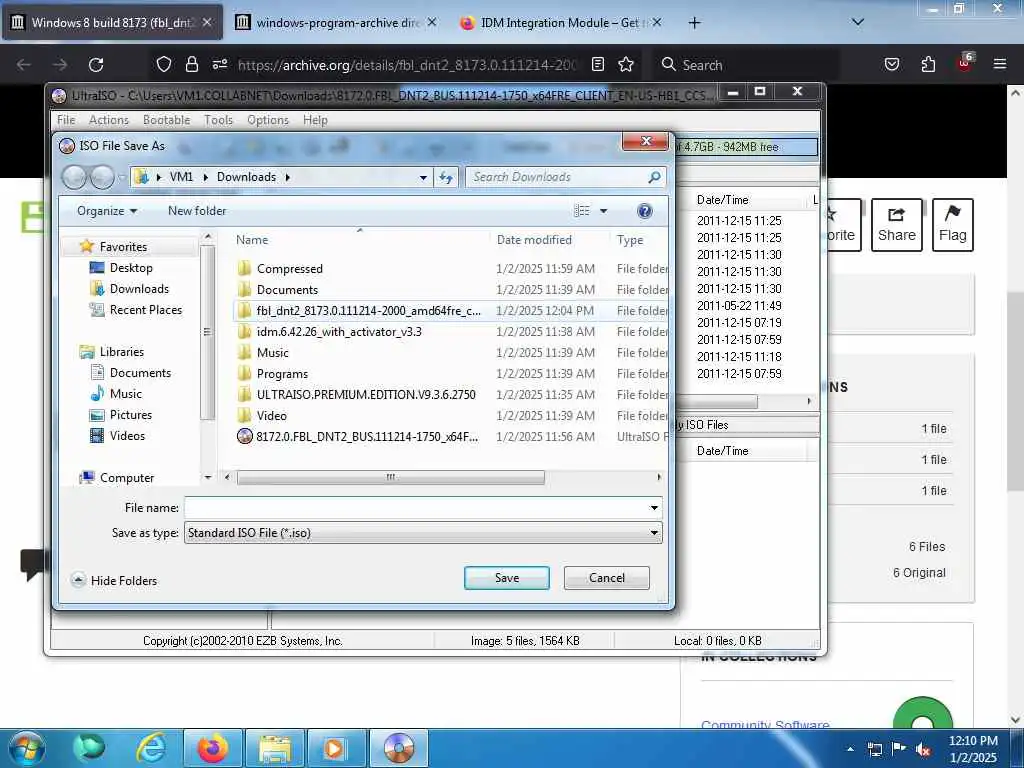Open Firefox application hamburger menu
Image resolution: width=1024 pixels, height=768 pixels.
click(999, 64)
